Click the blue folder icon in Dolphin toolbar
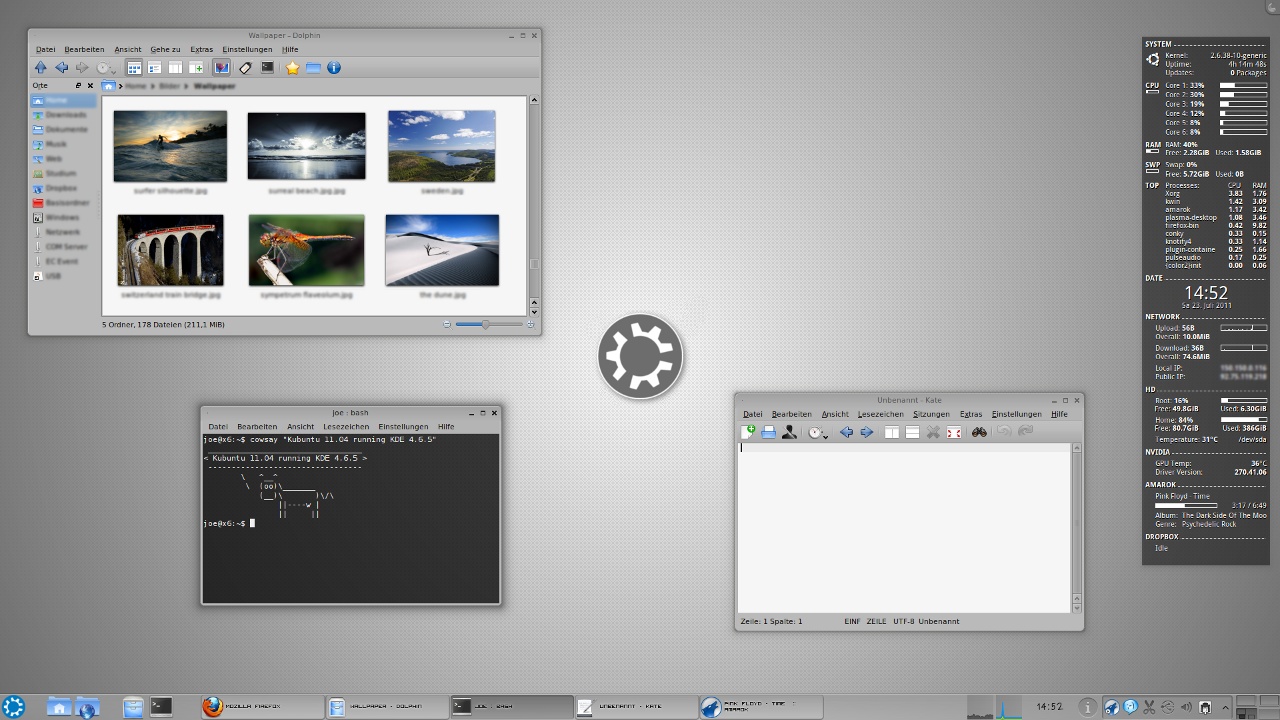 (x=313, y=68)
